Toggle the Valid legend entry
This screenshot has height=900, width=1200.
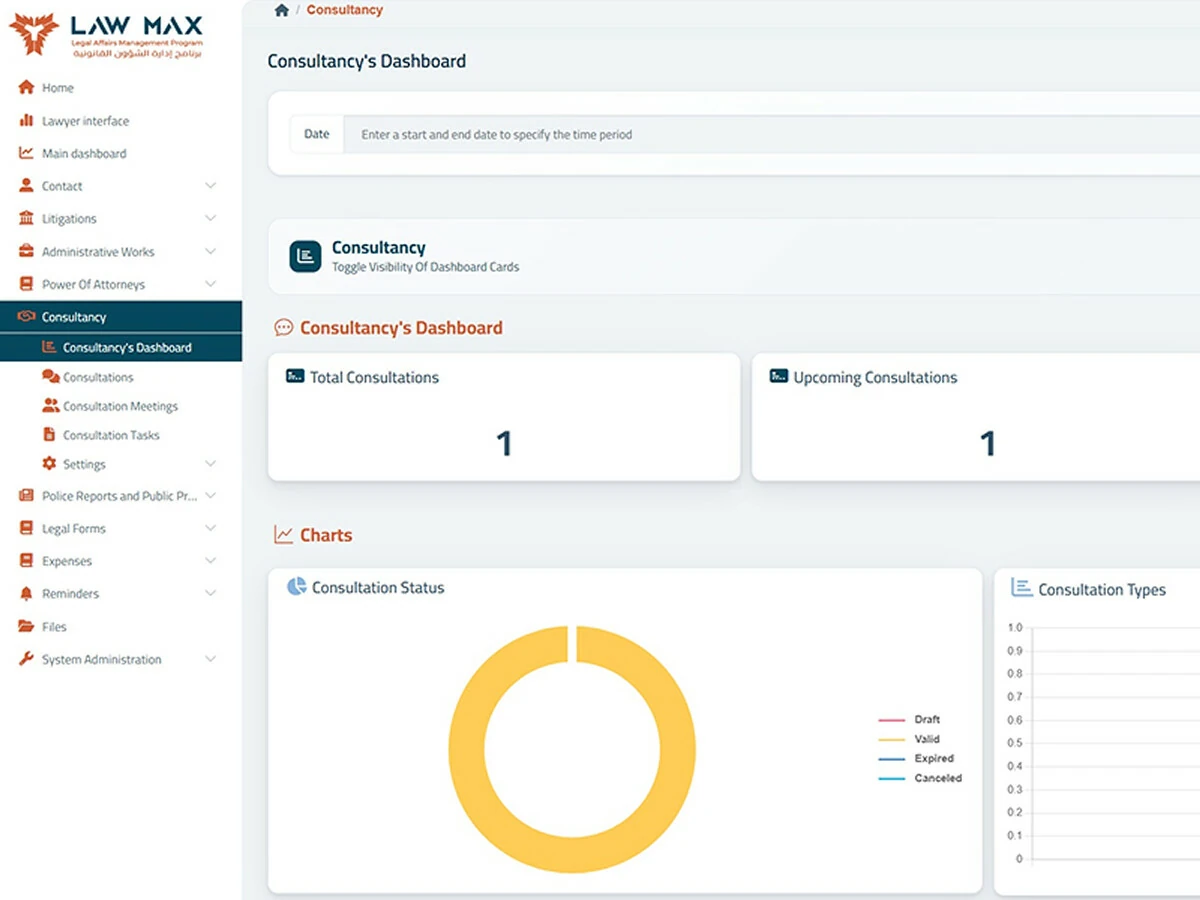pos(909,739)
